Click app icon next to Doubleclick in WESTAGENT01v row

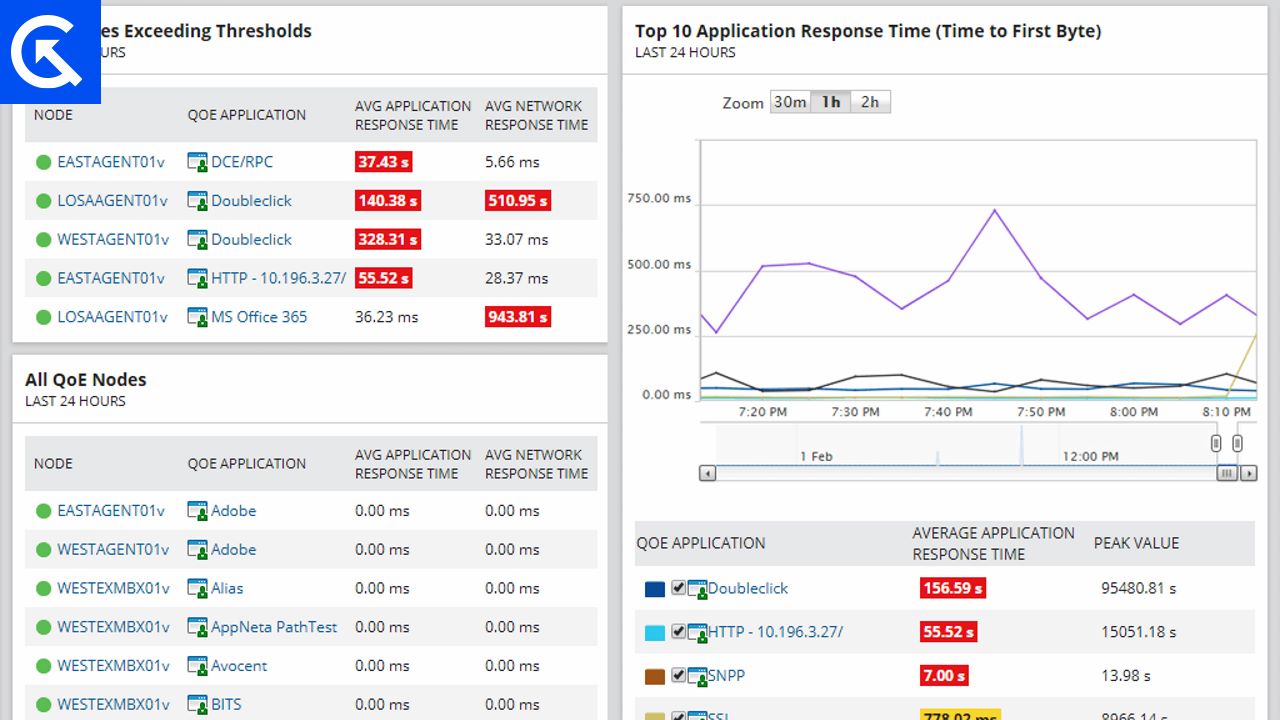pyautogui.click(x=197, y=240)
